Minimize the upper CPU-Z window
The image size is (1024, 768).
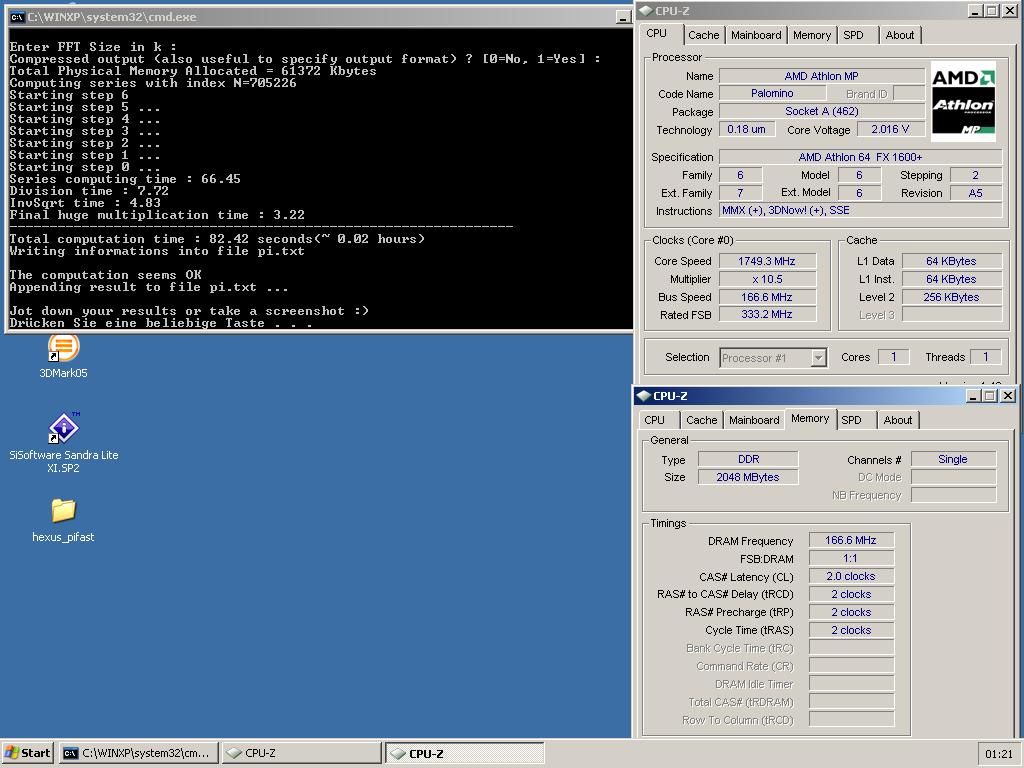coord(975,10)
